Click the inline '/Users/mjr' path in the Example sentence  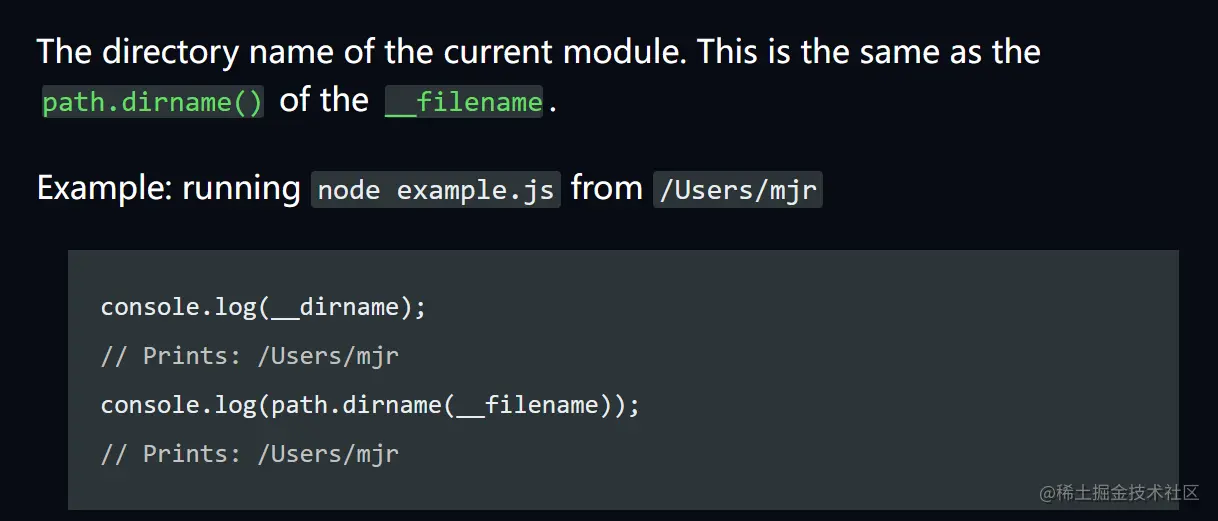click(737, 190)
